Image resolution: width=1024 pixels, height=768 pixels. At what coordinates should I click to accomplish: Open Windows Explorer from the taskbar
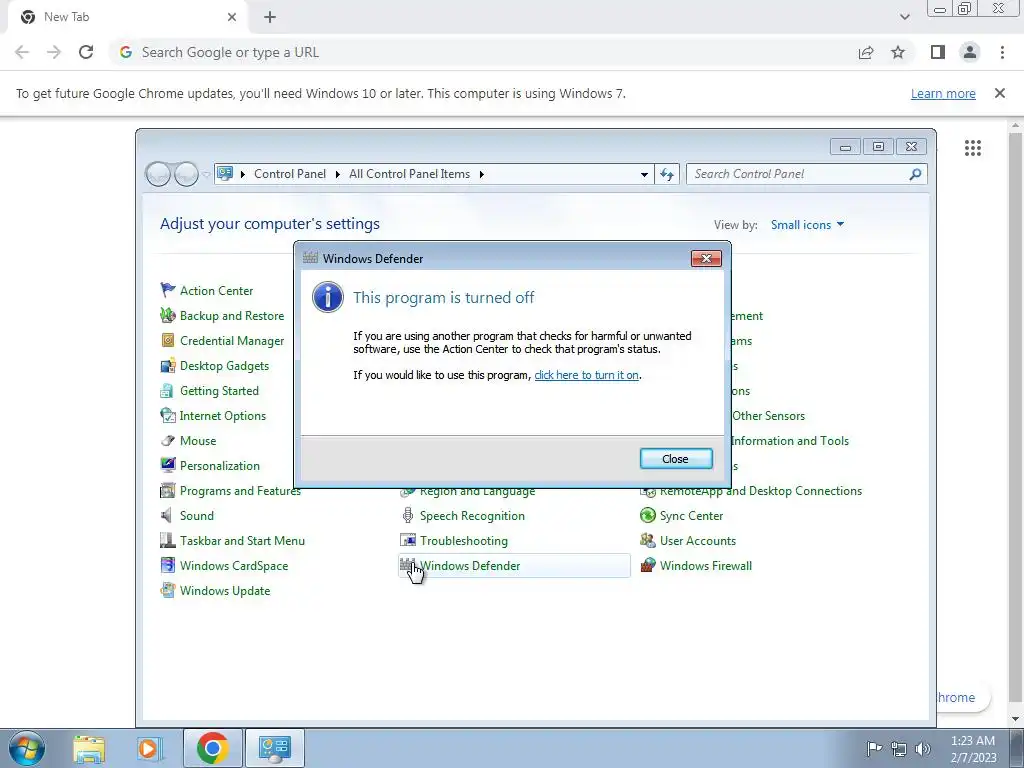(x=89, y=748)
